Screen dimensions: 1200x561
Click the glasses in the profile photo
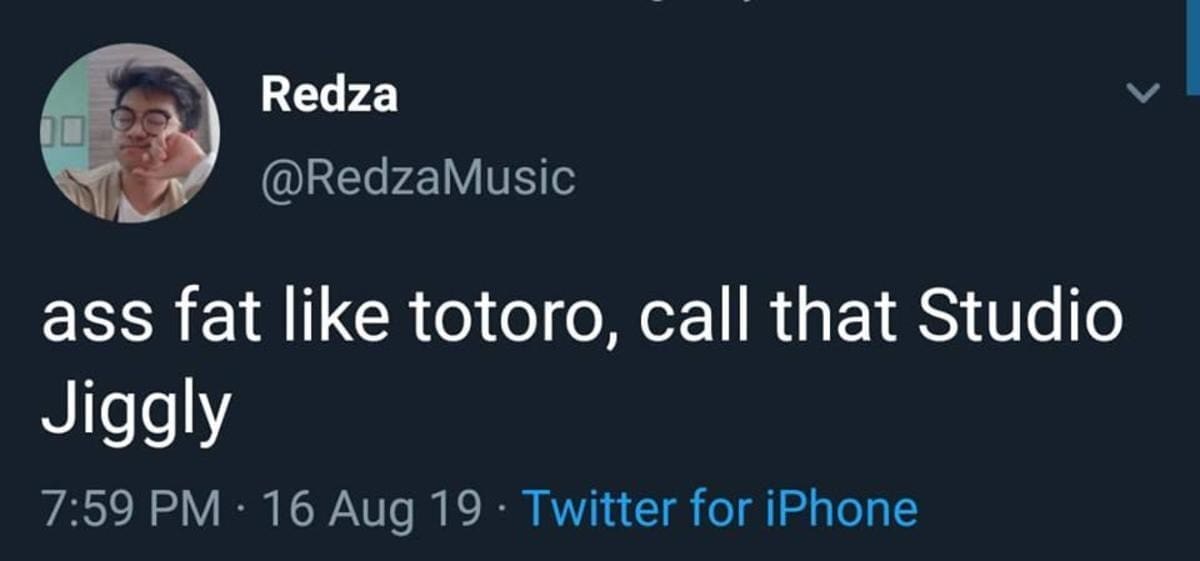tap(141, 119)
